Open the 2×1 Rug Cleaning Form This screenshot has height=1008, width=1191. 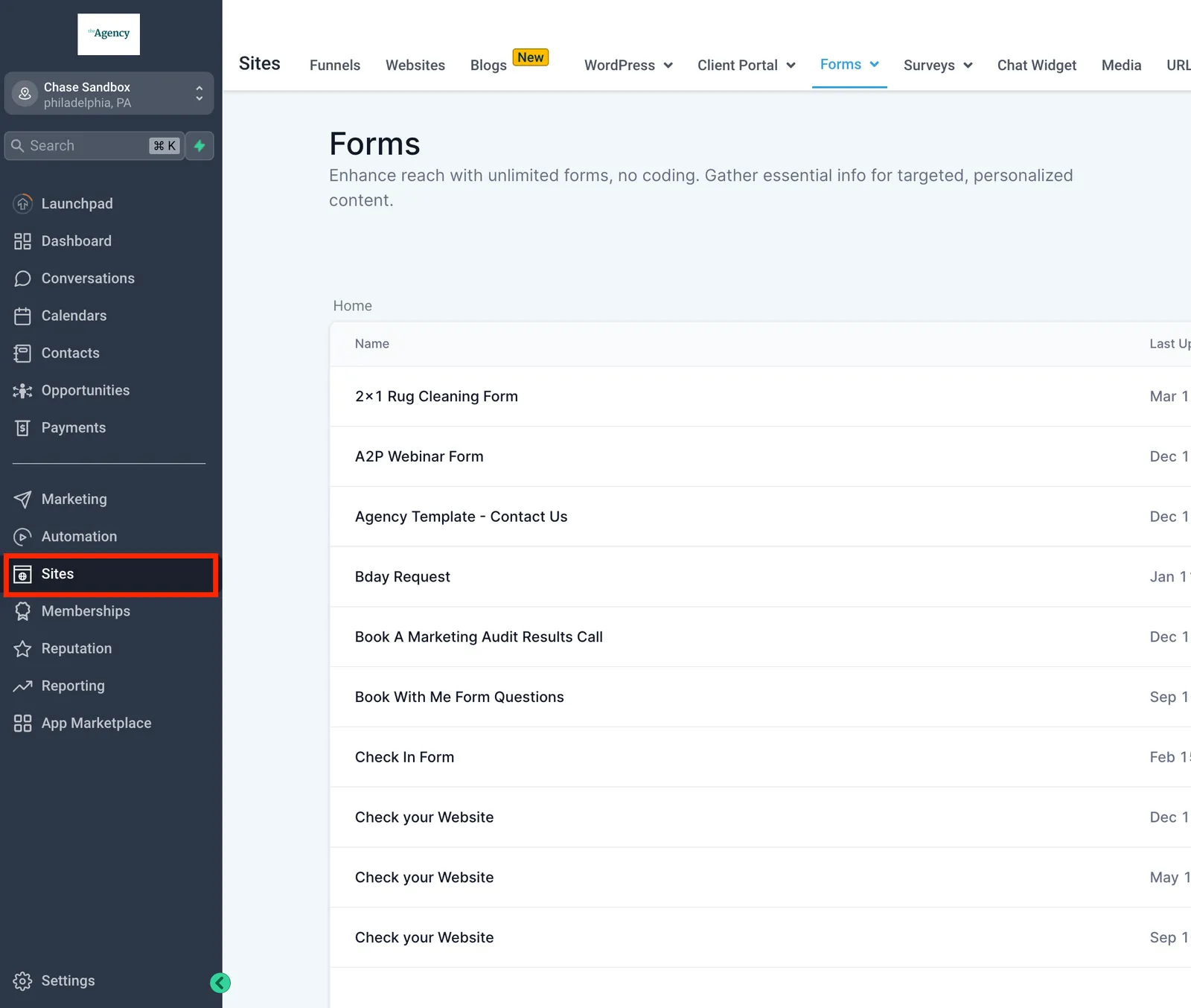[436, 397]
